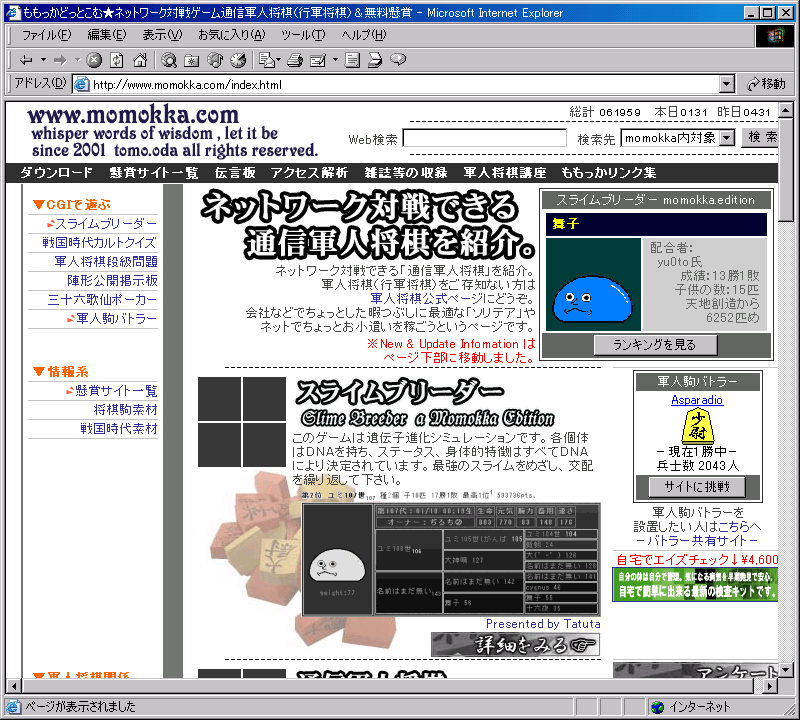This screenshot has width=800, height=720.
Task: Go to the Home page icon
Action: tap(140, 60)
